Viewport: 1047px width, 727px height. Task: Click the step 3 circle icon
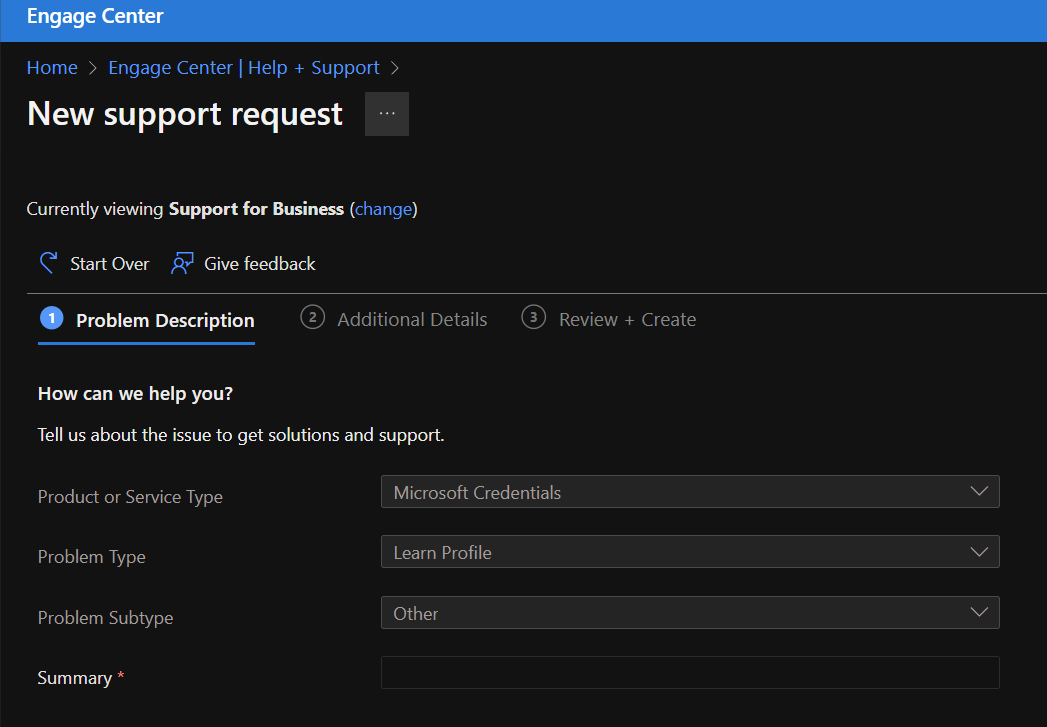[534, 317]
